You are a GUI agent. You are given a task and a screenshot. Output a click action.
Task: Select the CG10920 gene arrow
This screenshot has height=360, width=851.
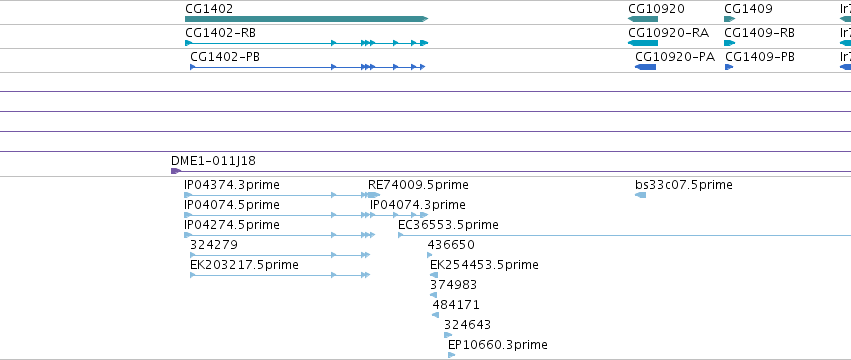point(643,19)
